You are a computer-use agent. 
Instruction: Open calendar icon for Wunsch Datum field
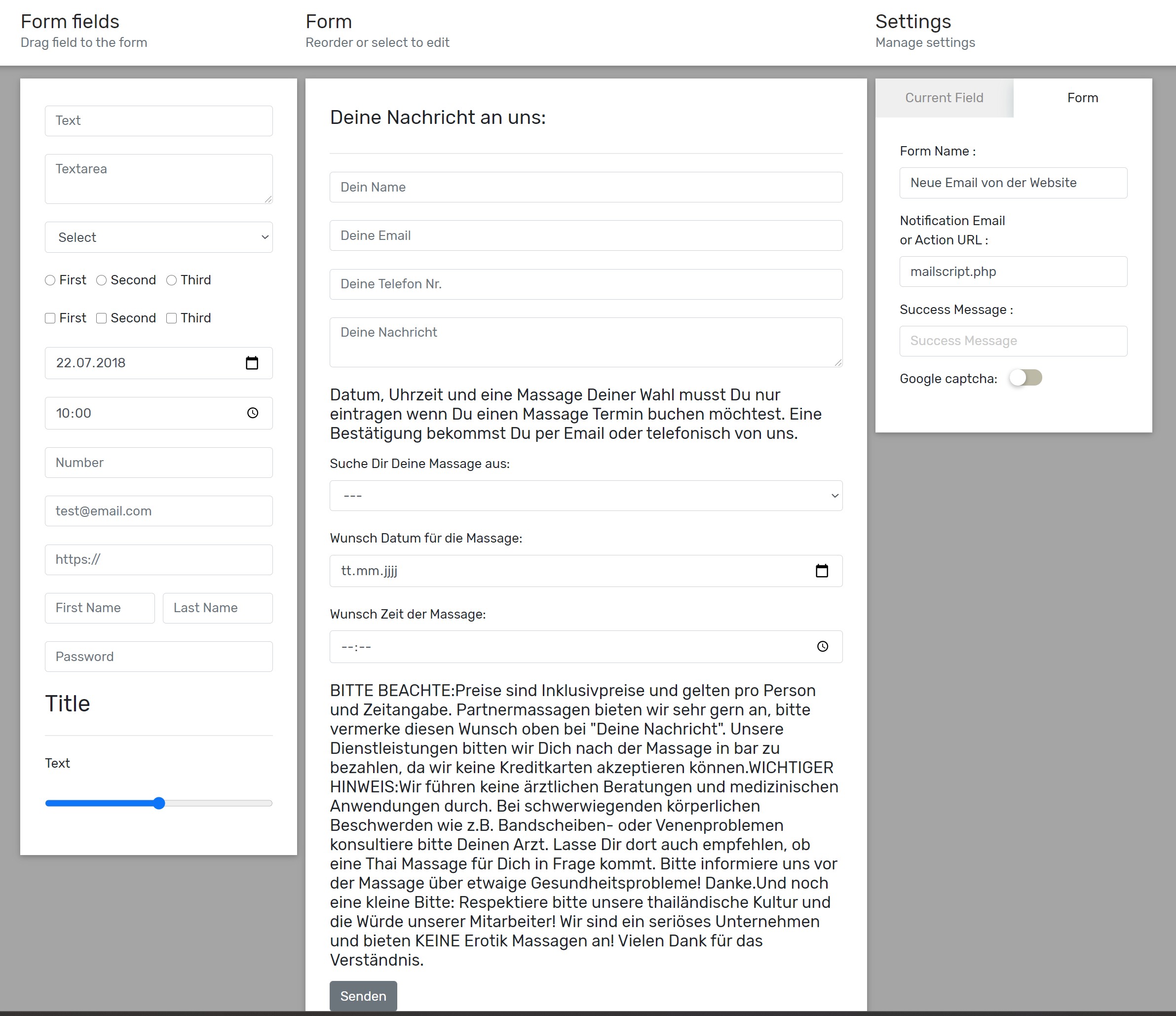click(x=821, y=571)
